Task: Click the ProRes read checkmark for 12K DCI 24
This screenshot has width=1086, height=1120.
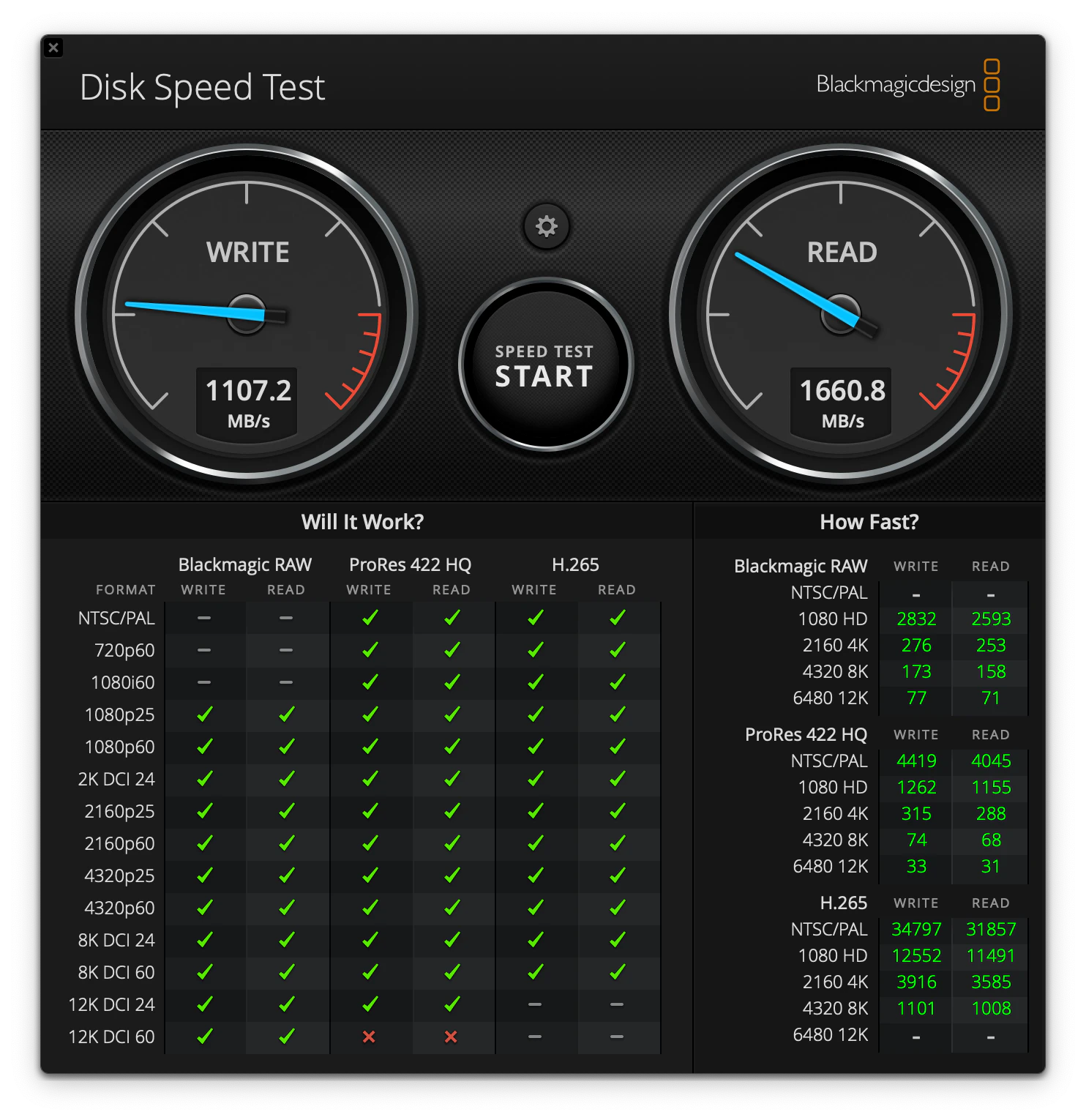Action: coord(452,1004)
